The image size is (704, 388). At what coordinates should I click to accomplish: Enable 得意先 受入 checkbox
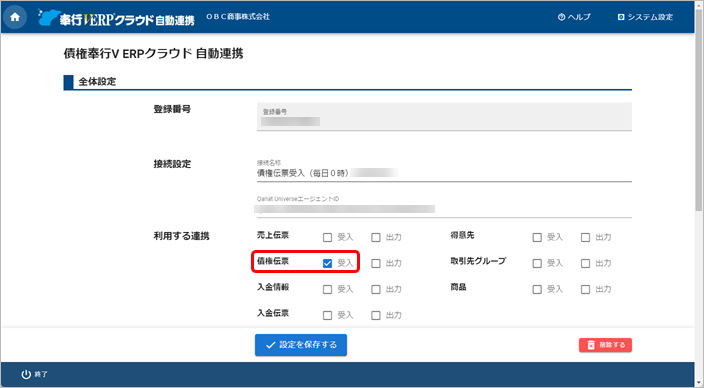[537, 237]
